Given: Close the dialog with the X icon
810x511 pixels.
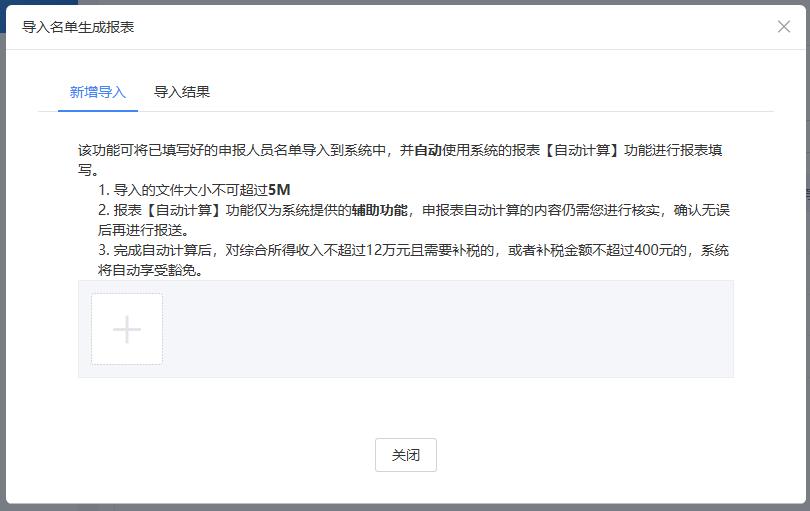Looking at the screenshot, I should [x=784, y=26].
